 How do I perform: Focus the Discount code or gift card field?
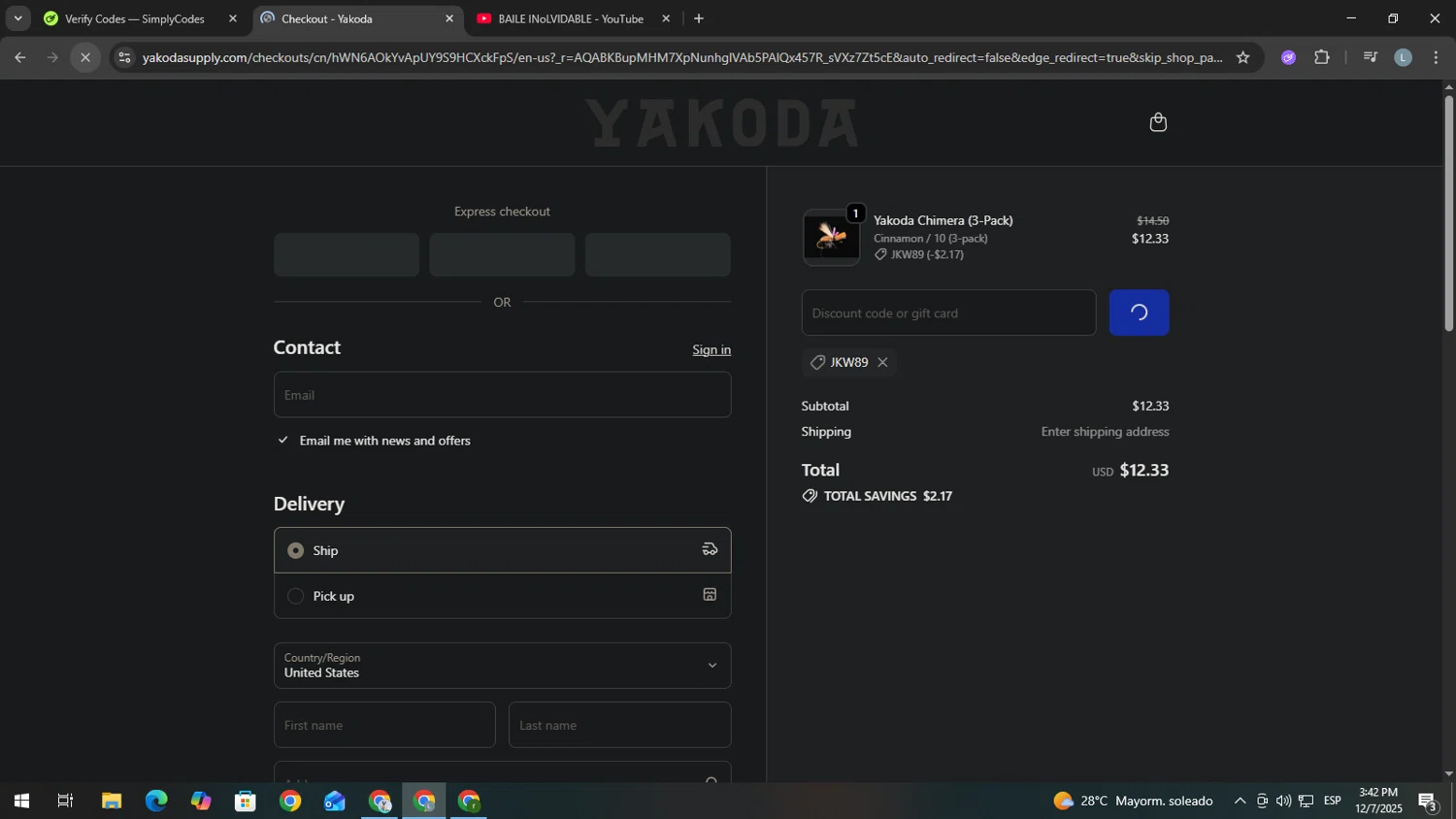coord(948,312)
